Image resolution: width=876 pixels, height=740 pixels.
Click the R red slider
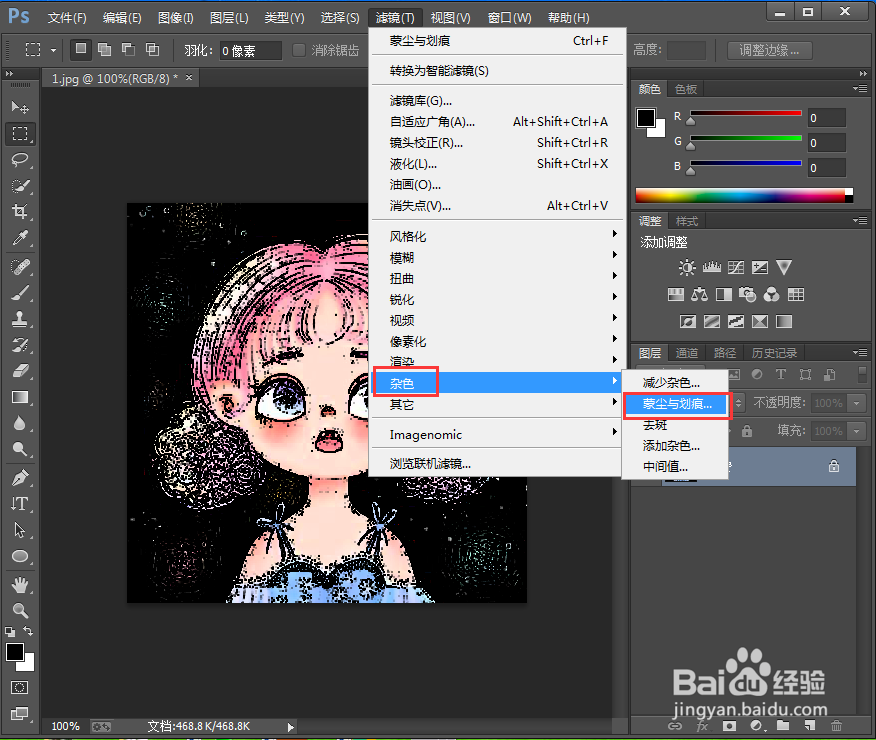point(746,117)
